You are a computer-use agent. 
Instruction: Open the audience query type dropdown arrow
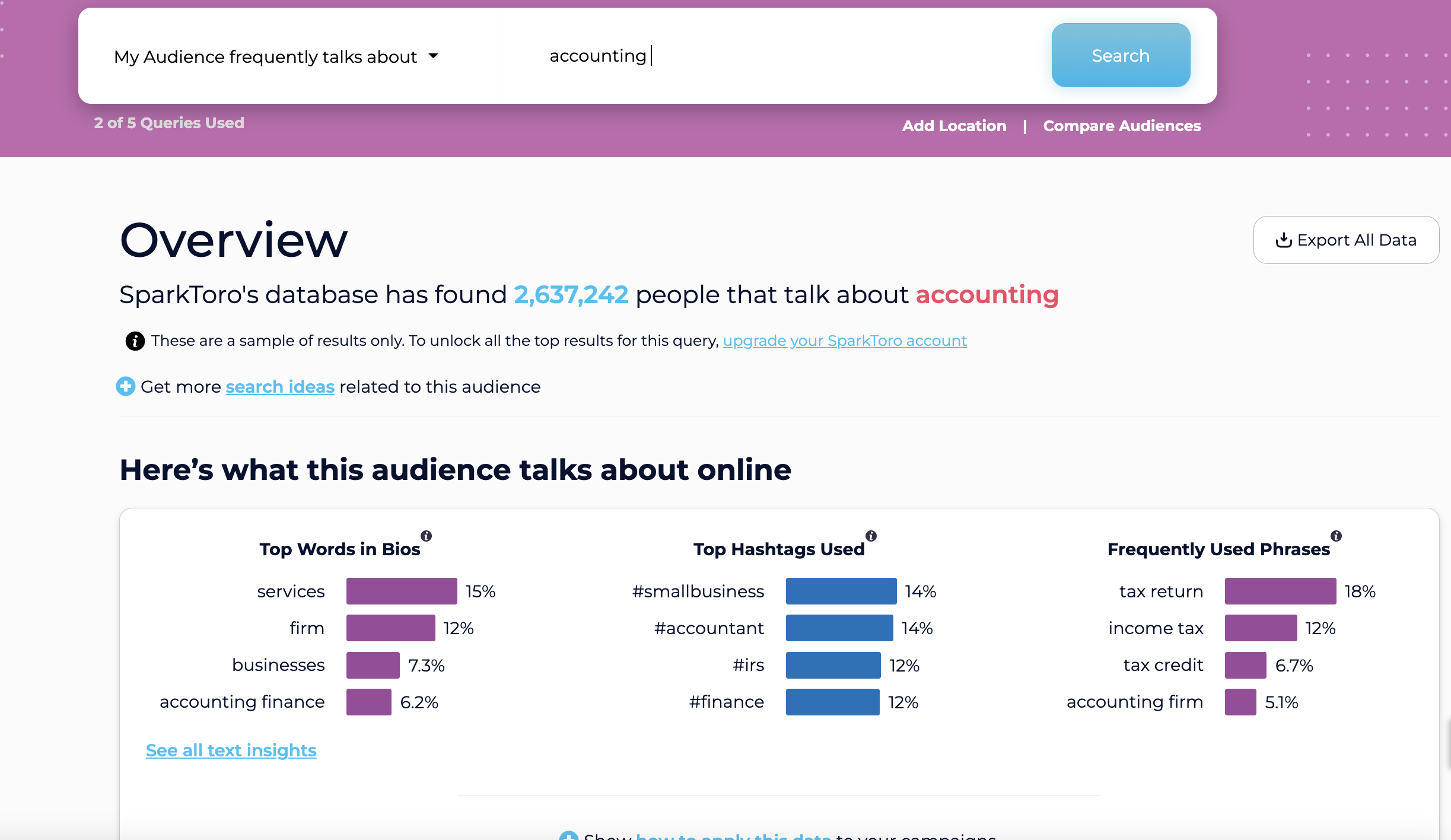pyautogui.click(x=434, y=56)
